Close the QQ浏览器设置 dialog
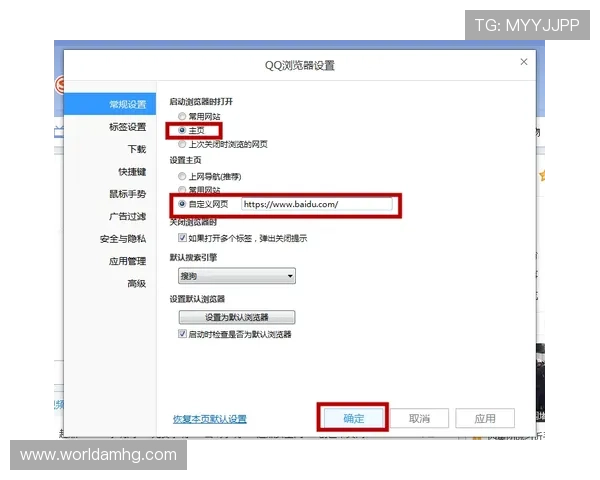 (x=524, y=62)
